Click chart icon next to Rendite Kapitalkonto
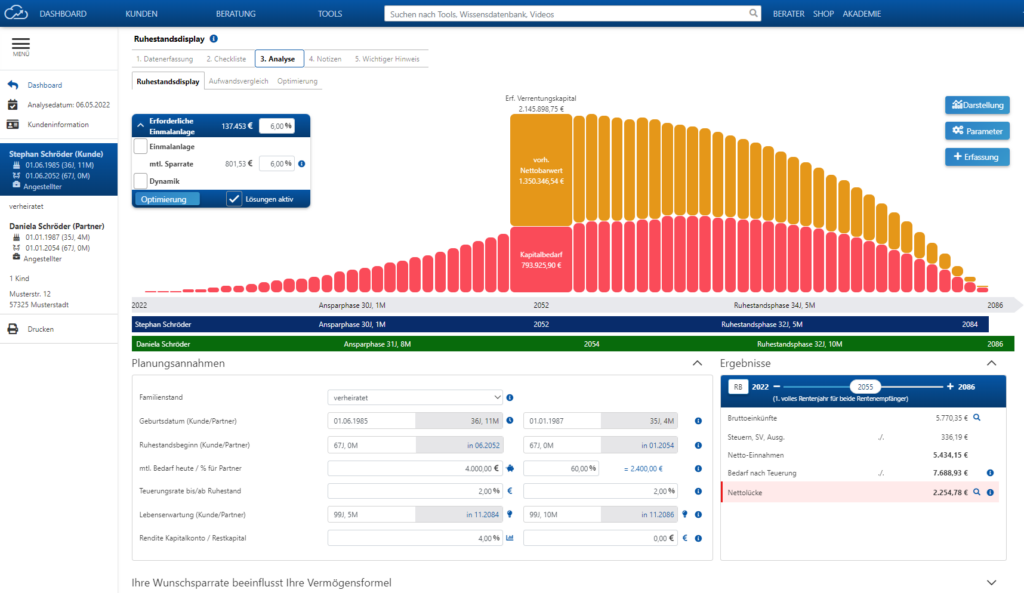 510,538
